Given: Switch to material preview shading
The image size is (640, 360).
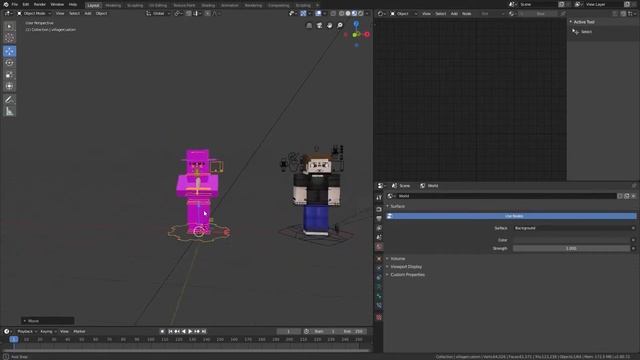Looking at the screenshot, I should 354,13.
